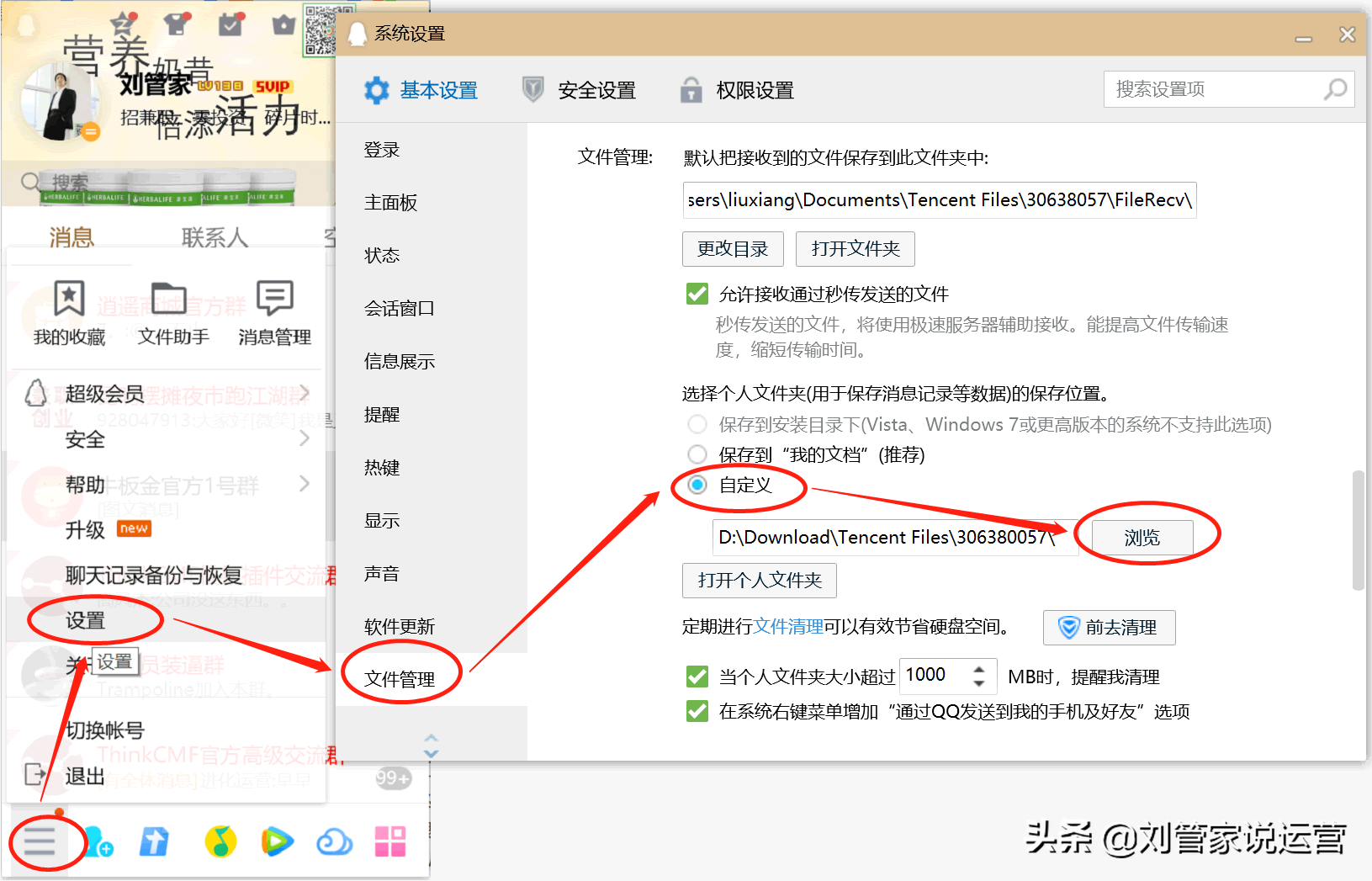Open the Weiyun cloud storage icon

334,841
